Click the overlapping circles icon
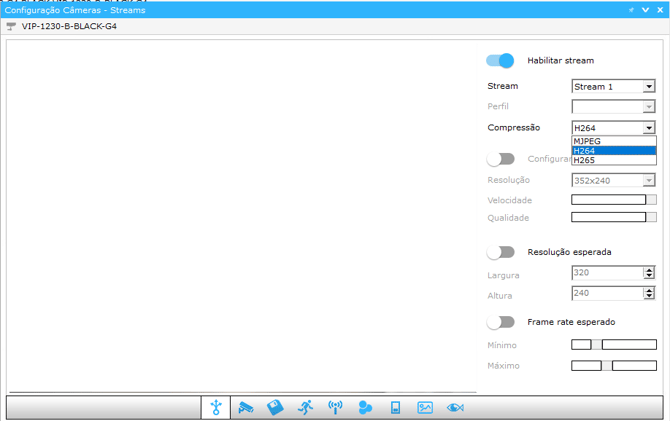The image size is (670, 421). (x=365, y=407)
